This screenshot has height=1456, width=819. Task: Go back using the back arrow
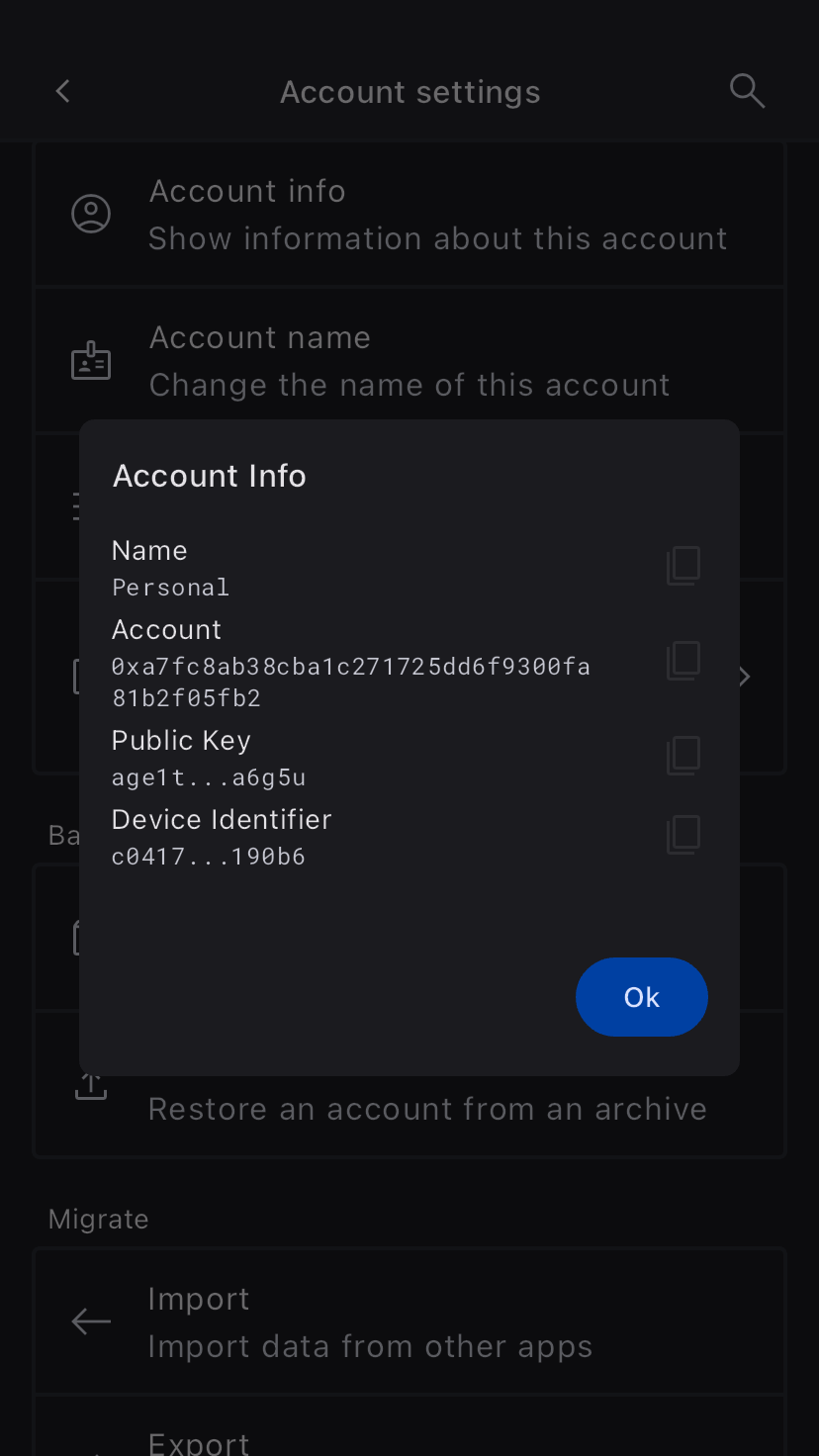click(63, 92)
